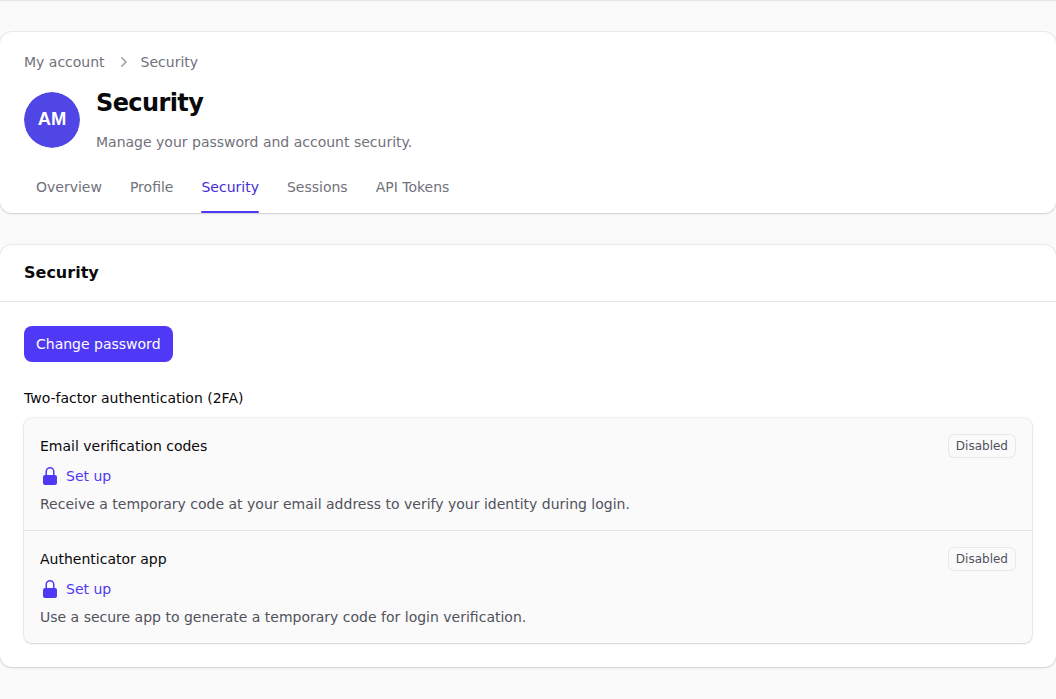1056x699 pixels.
Task: Open My account breadcrumb link
Action: [x=65, y=62]
